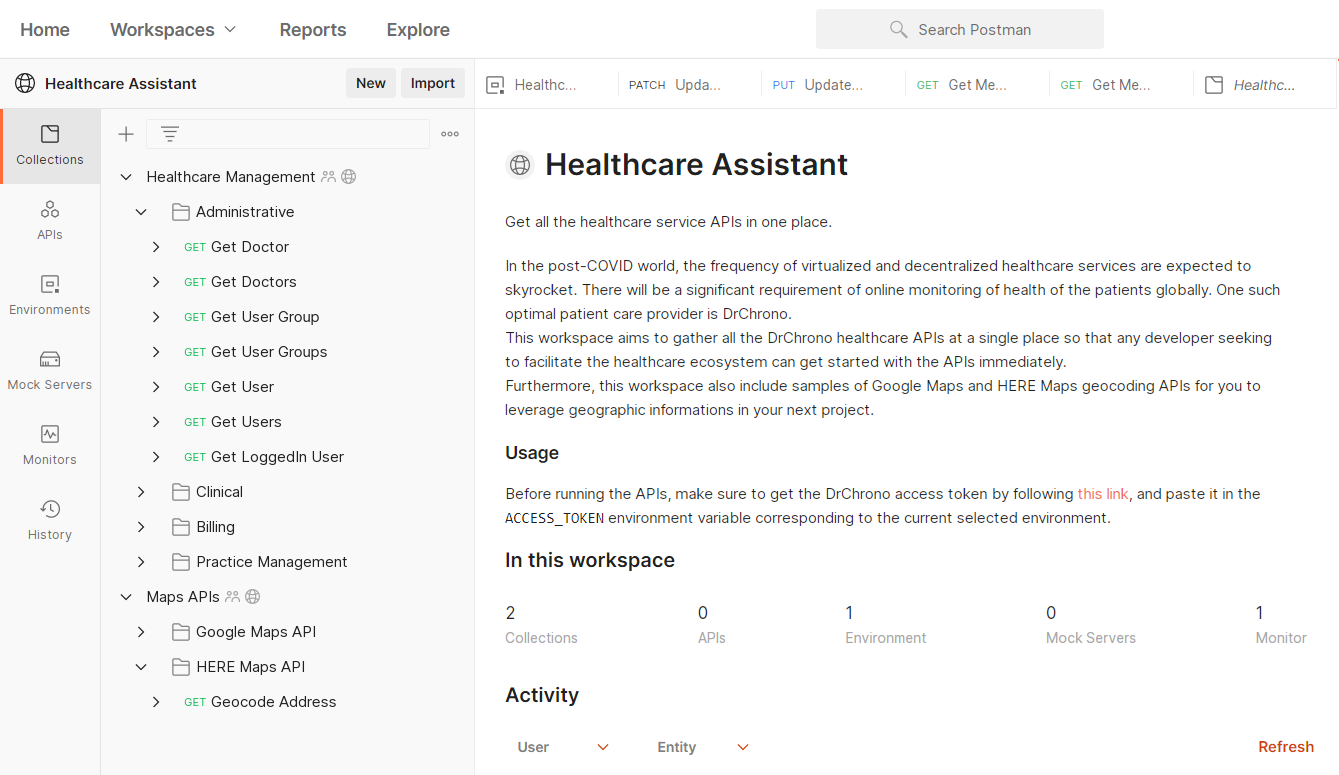The image size is (1339, 775).
Task: Click the New button
Action: pos(371,83)
